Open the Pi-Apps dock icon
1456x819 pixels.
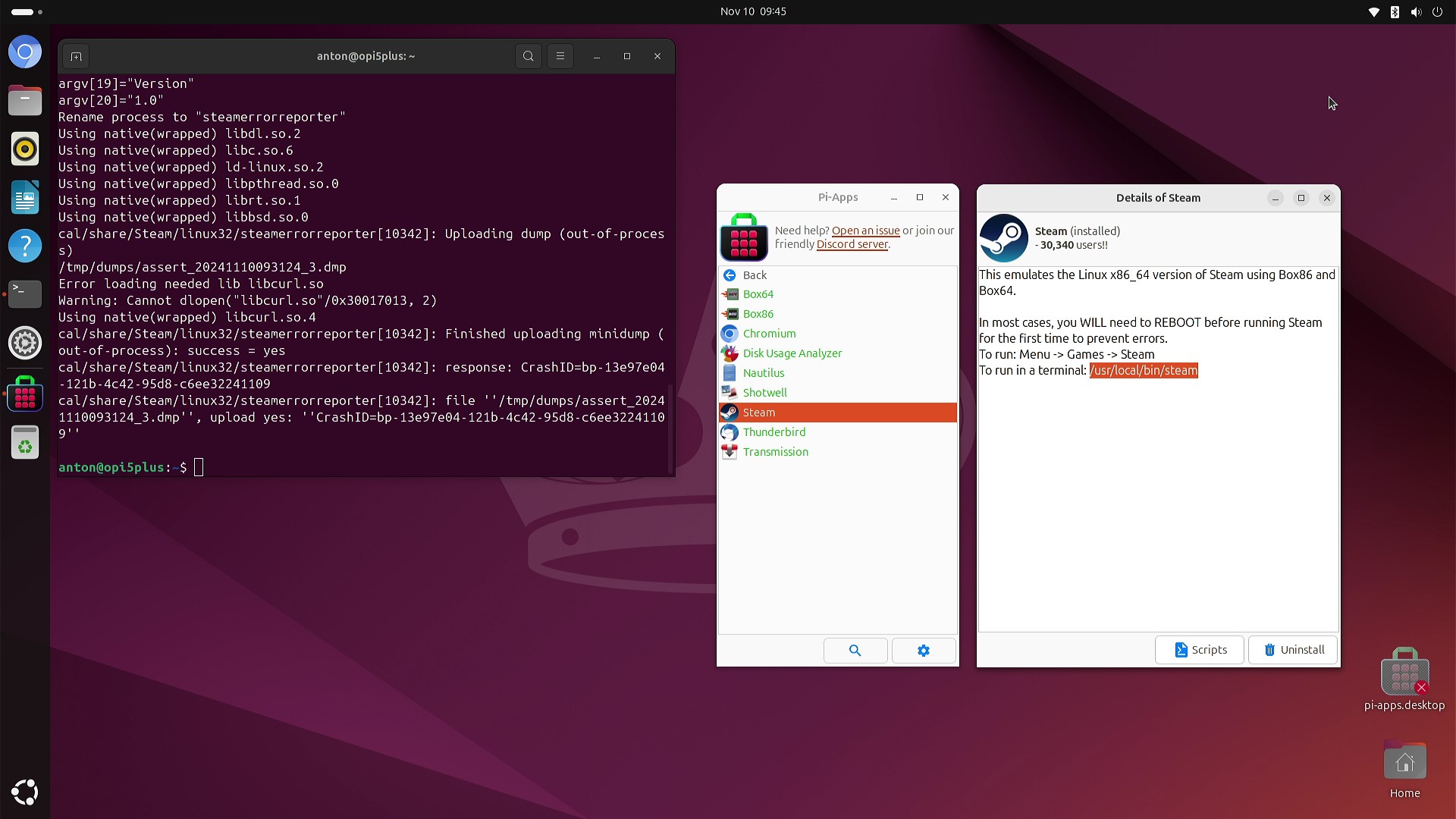25,394
